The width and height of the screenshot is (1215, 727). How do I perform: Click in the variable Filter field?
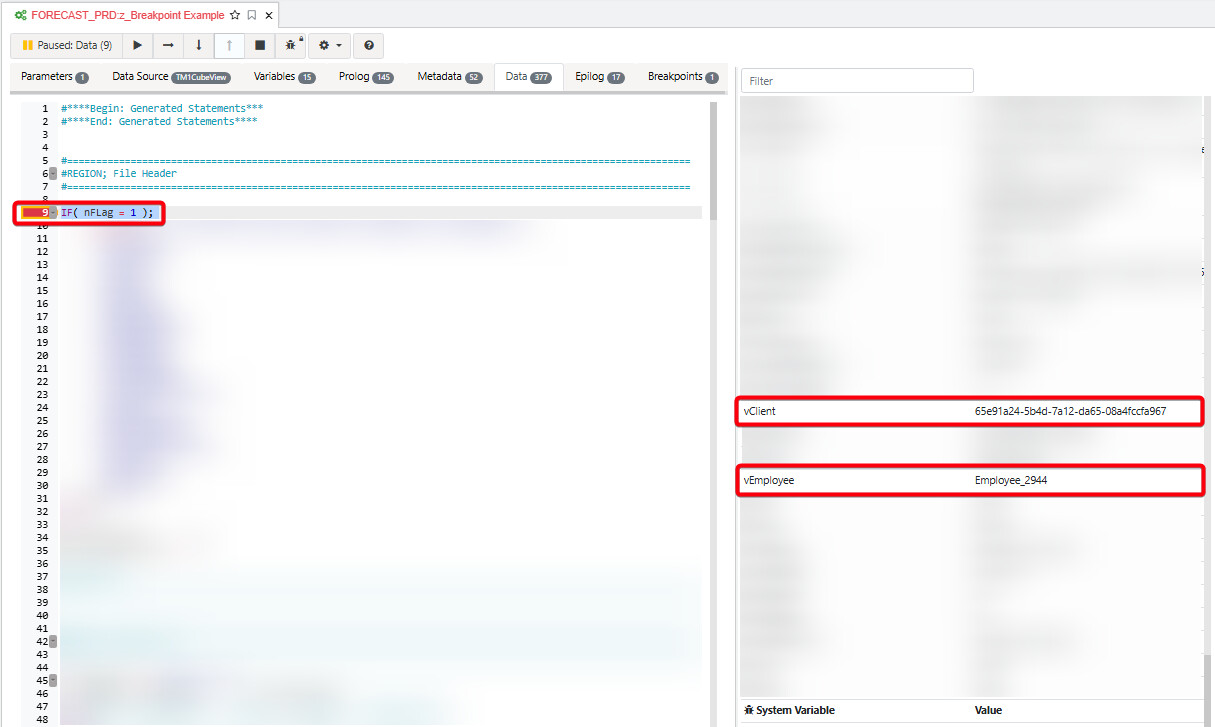[857, 81]
